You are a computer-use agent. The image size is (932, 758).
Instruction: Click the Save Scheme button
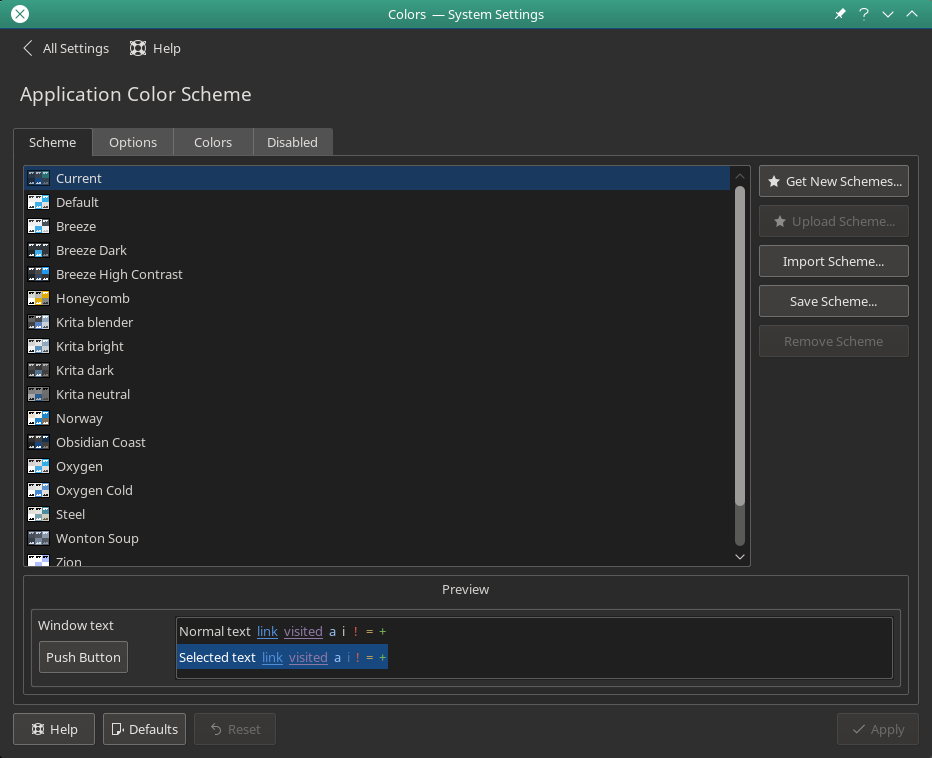[833, 301]
